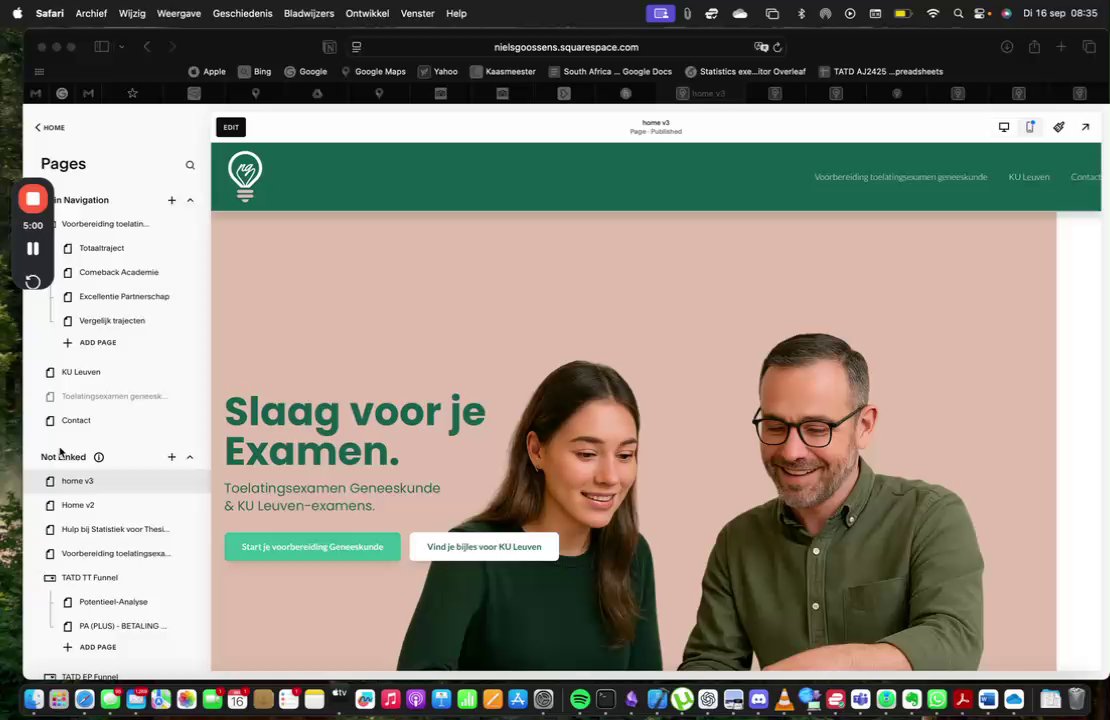Restart the recording with the circular arrow
This screenshot has width=1110, height=720.
33,282
